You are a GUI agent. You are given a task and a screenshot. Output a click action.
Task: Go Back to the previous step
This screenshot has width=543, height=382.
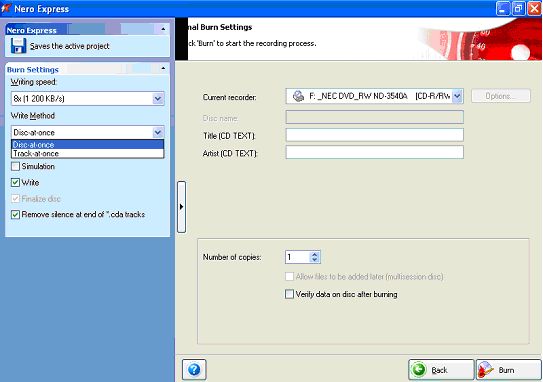[x=441, y=370]
